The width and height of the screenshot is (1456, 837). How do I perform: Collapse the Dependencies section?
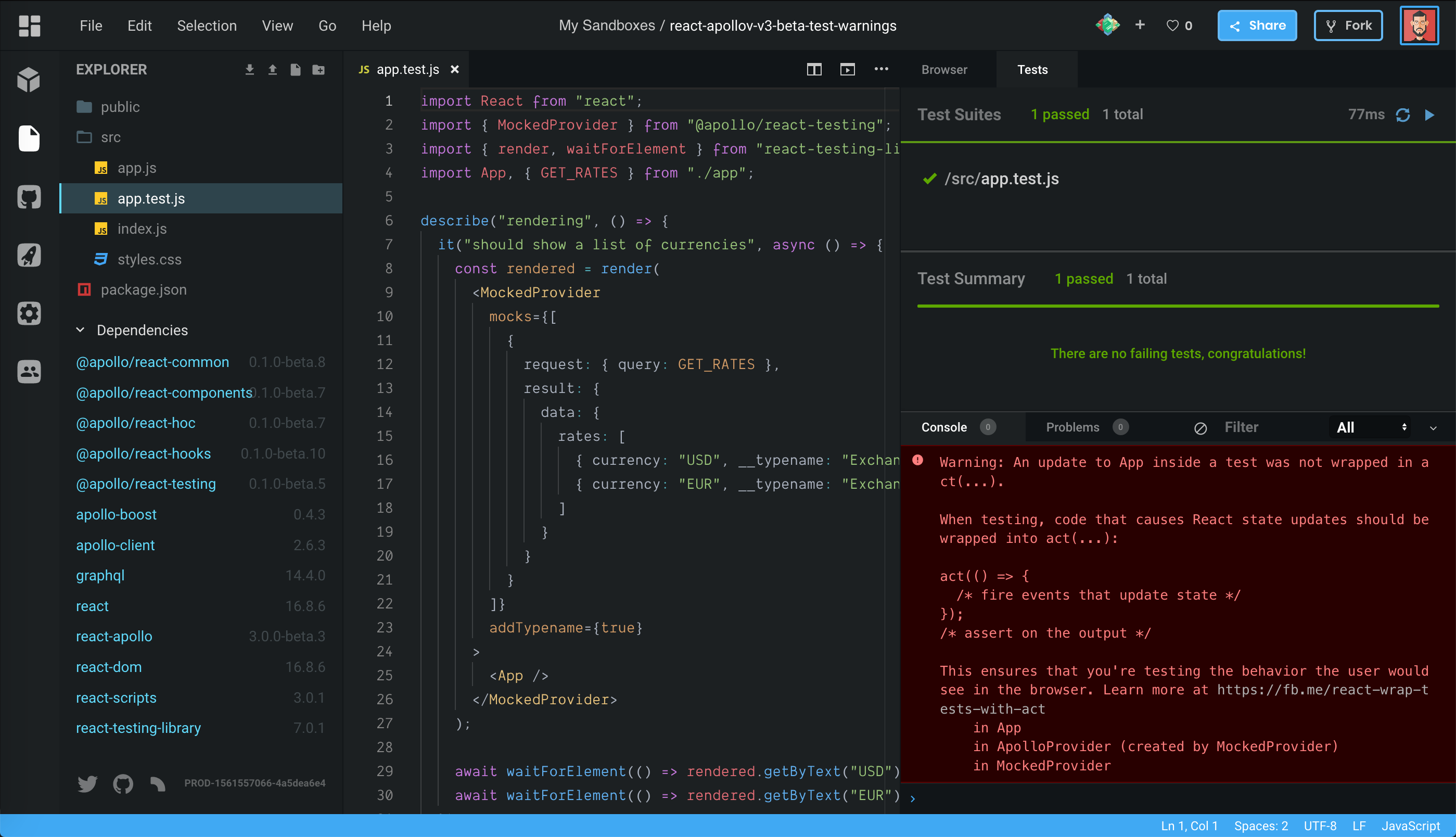81,330
